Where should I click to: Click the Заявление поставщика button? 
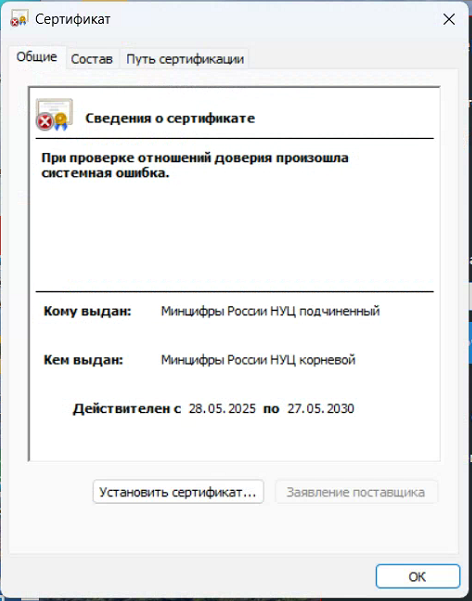point(356,492)
